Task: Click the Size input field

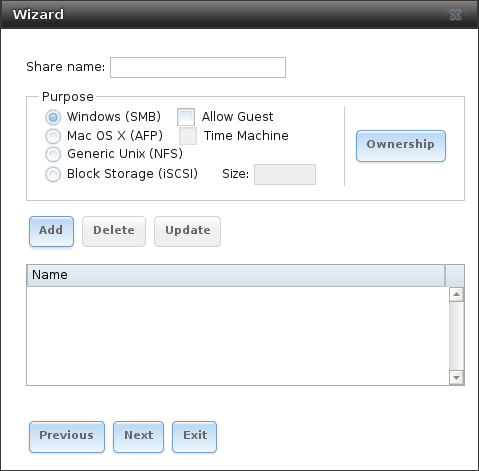Action: pos(285,174)
